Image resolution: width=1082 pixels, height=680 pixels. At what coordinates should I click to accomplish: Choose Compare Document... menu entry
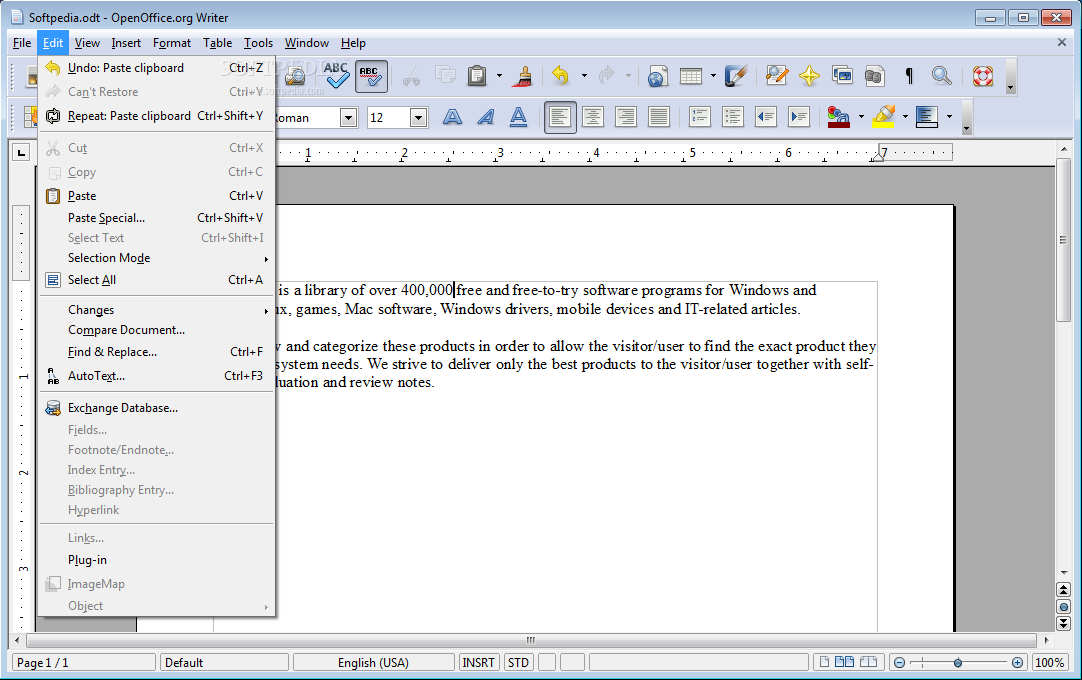coord(157,330)
